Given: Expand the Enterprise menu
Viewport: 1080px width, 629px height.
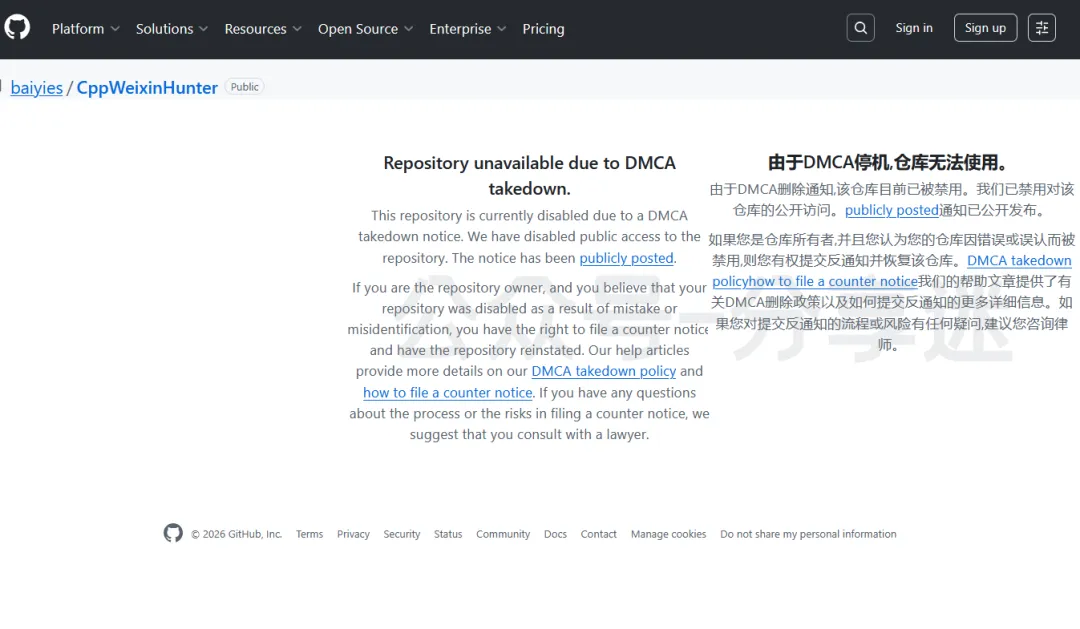Looking at the screenshot, I should [468, 29].
